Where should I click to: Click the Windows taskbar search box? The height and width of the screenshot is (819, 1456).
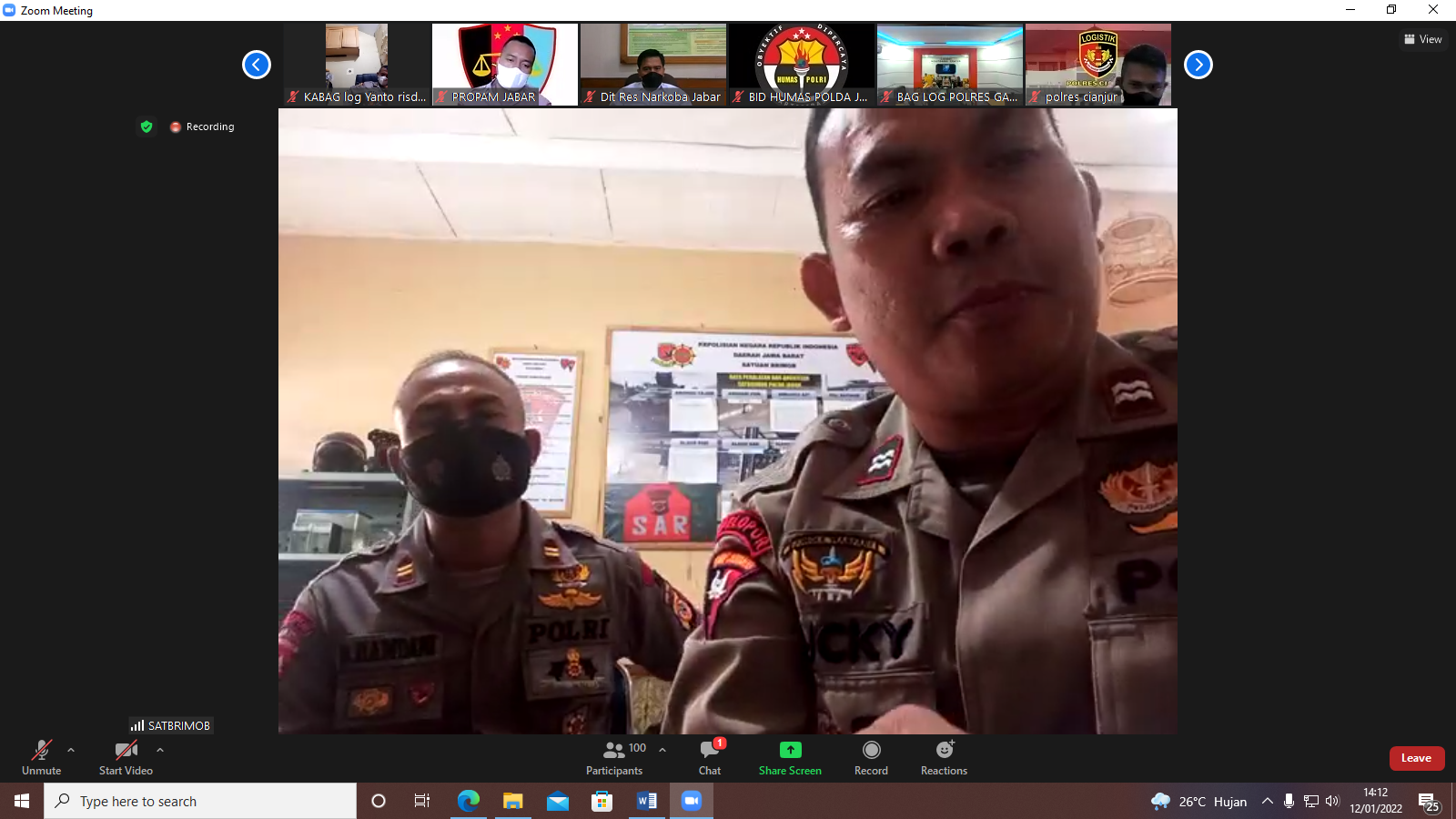(x=200, y=801)
